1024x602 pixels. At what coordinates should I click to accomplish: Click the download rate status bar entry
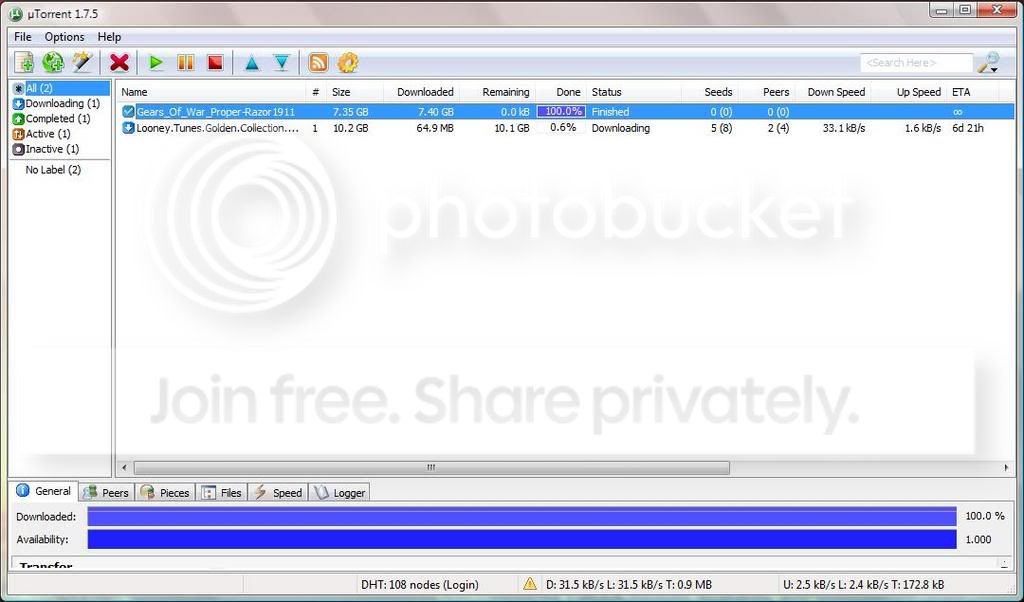629,584
